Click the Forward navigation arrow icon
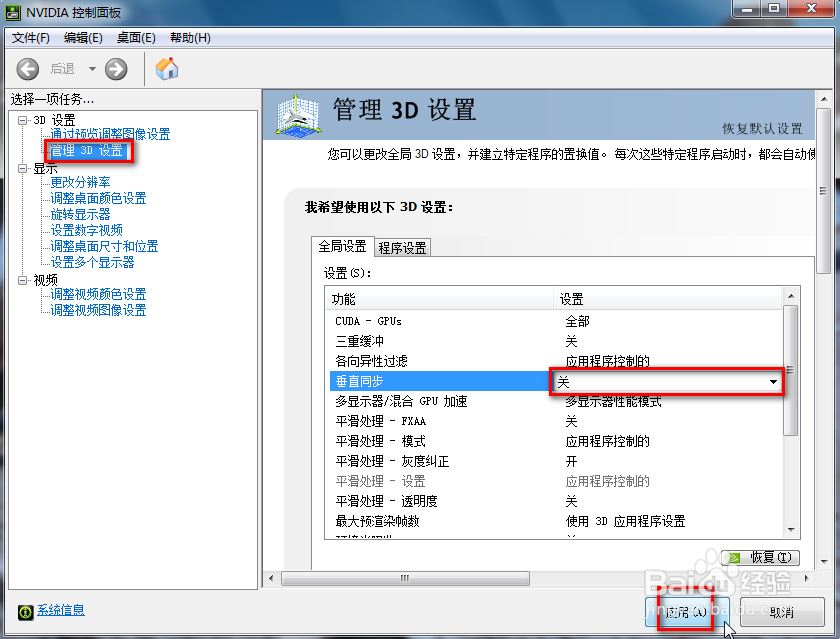This screenshot has width=840, height=639. click(x=116, y=69)
